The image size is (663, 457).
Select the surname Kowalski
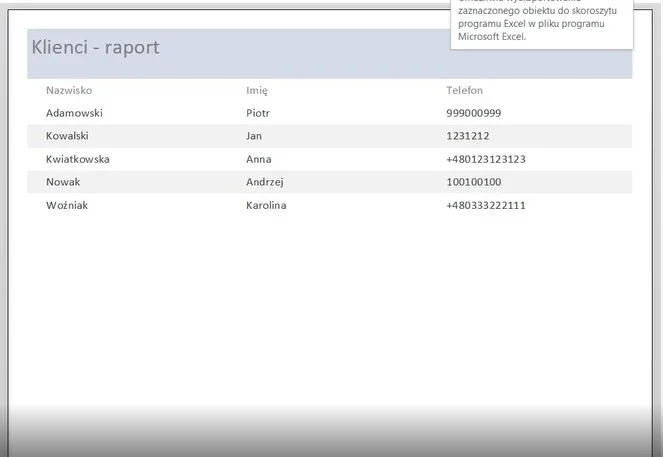(67, 136)
